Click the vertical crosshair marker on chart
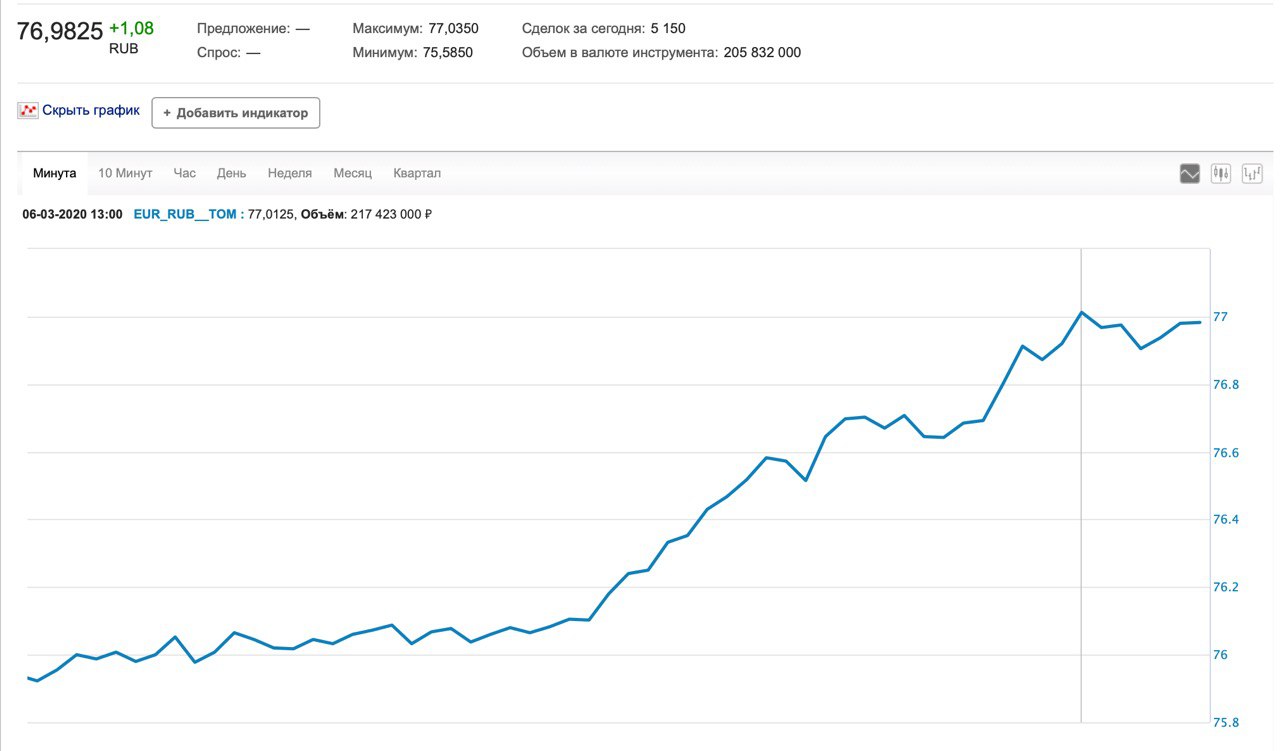1280x751 pixels. (x=1081, y=485)
